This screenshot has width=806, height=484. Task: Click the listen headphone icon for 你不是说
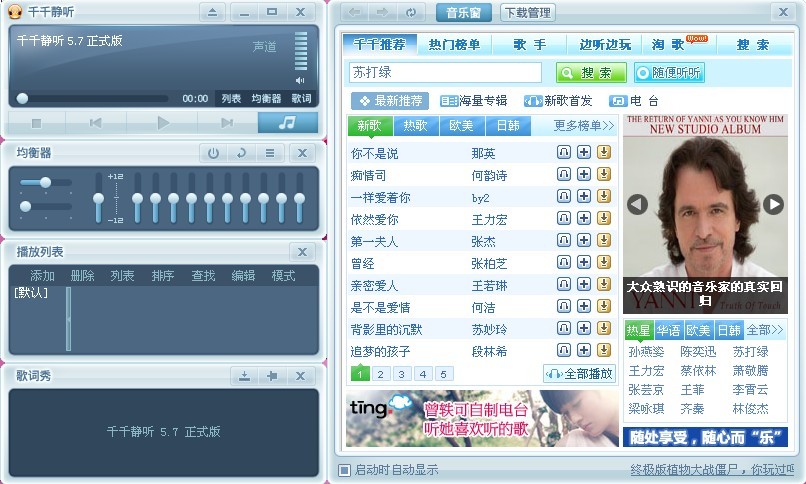point(564,152)
